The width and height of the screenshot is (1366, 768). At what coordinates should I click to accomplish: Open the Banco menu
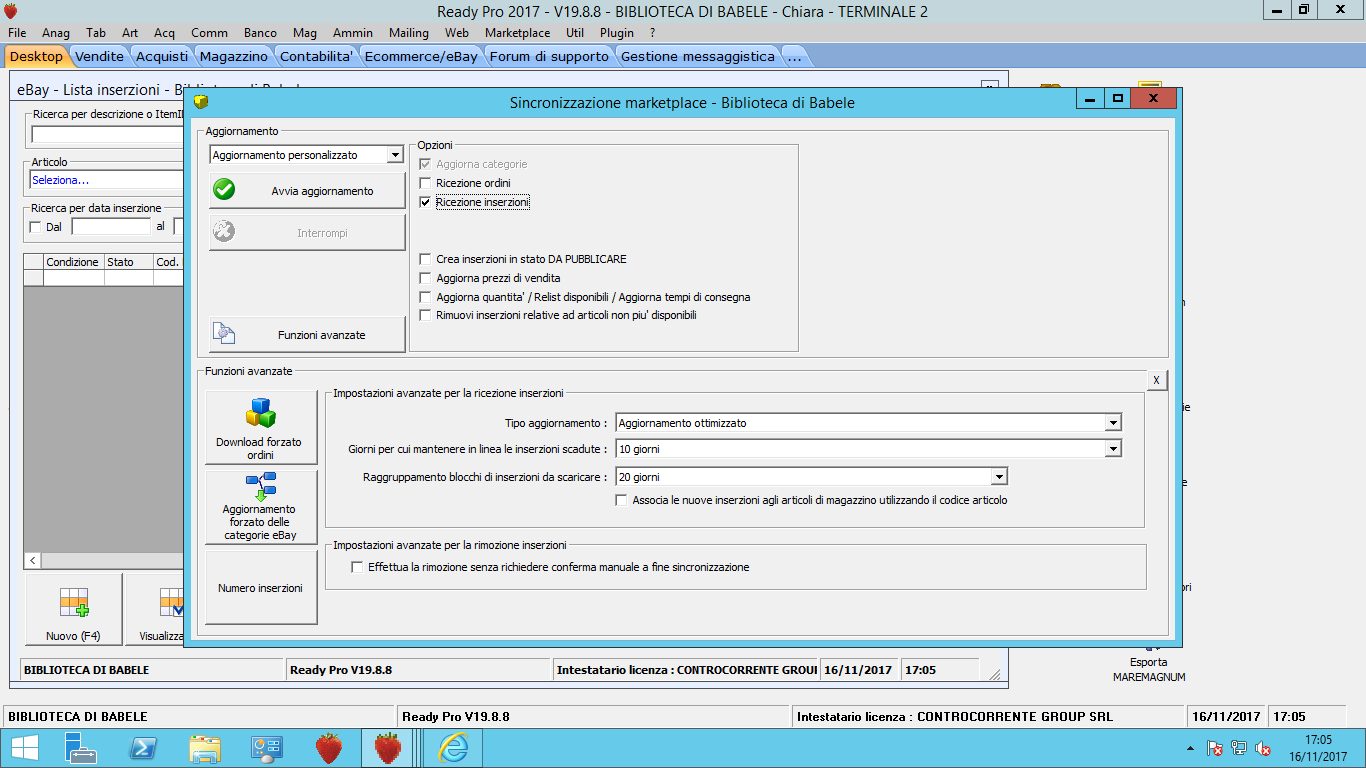(261, 33)
